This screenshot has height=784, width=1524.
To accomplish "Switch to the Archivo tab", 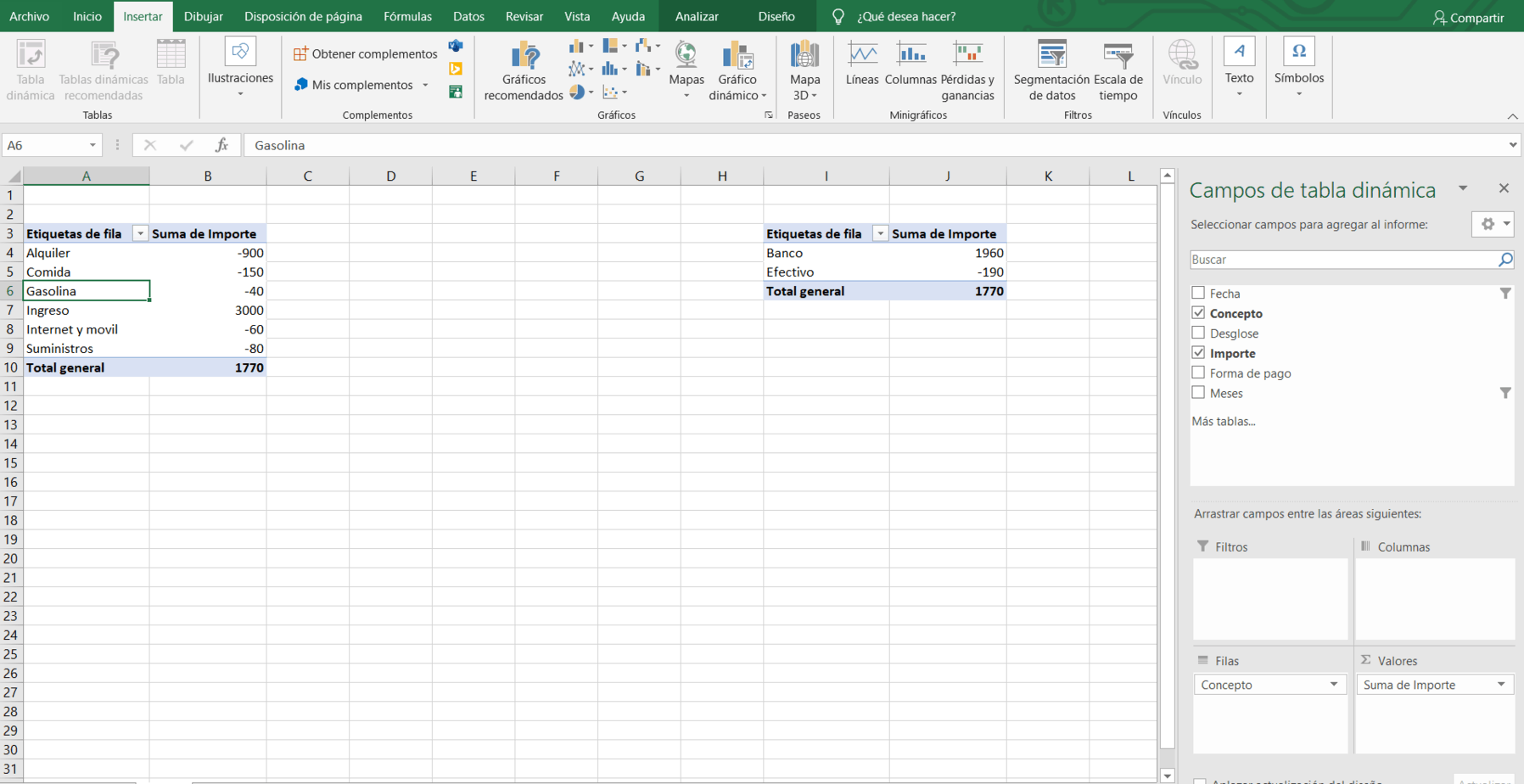I will click(30, 16).
